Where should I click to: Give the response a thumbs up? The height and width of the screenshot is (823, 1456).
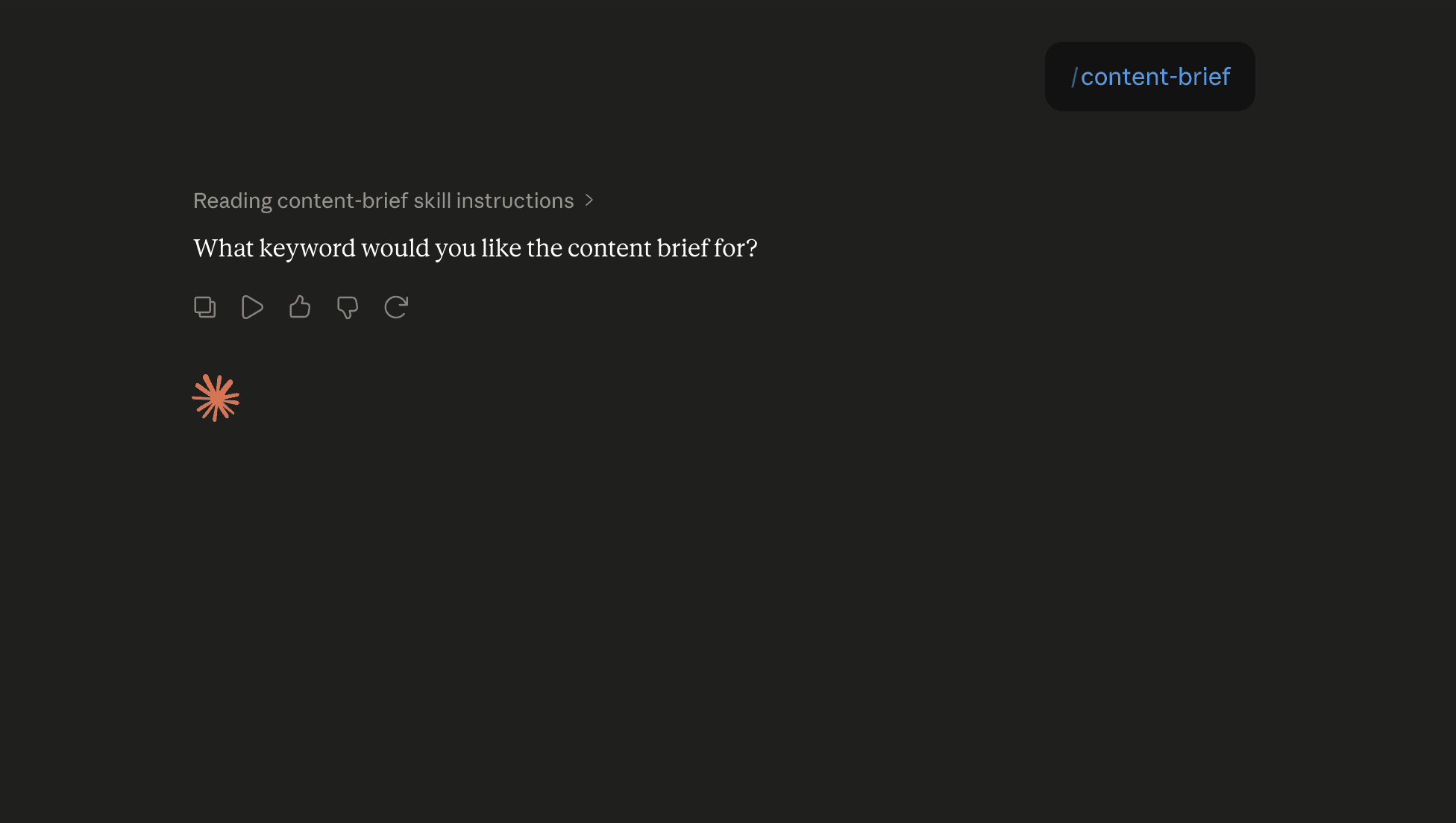pyautogui.click(x=300, y=307)
